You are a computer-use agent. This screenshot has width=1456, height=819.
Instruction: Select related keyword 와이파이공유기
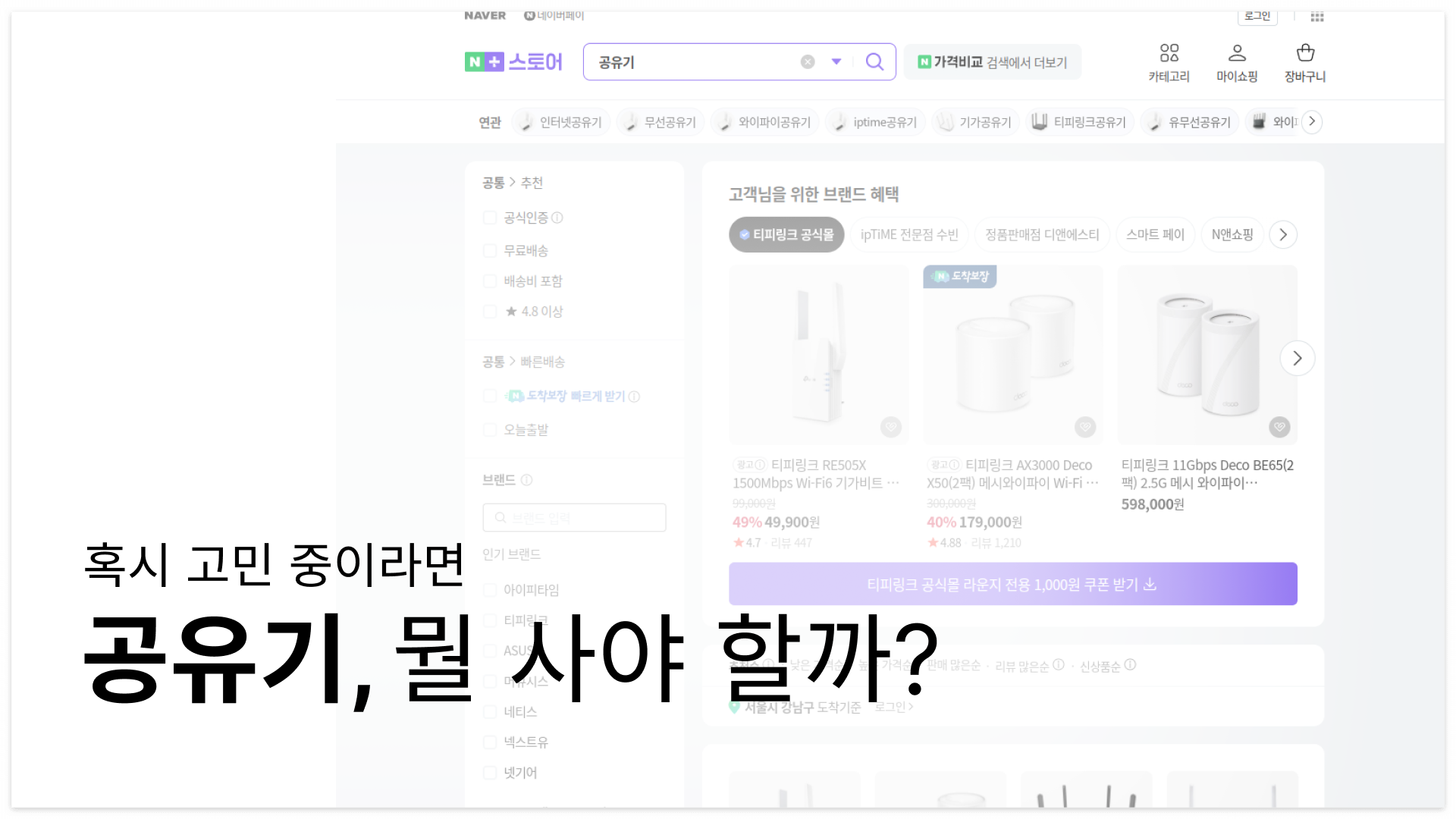coord(764,122)
